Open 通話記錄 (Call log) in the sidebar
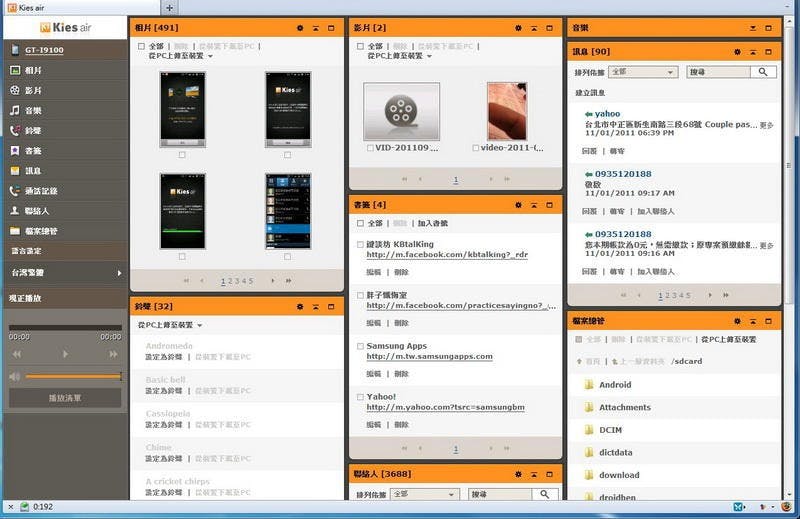800x519 pixels. click(40, 191)
